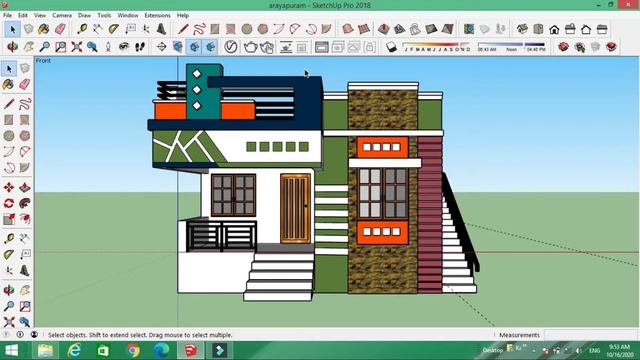Open the Extensions menu
The image size is (640, 360).
(x=158, y=15)
